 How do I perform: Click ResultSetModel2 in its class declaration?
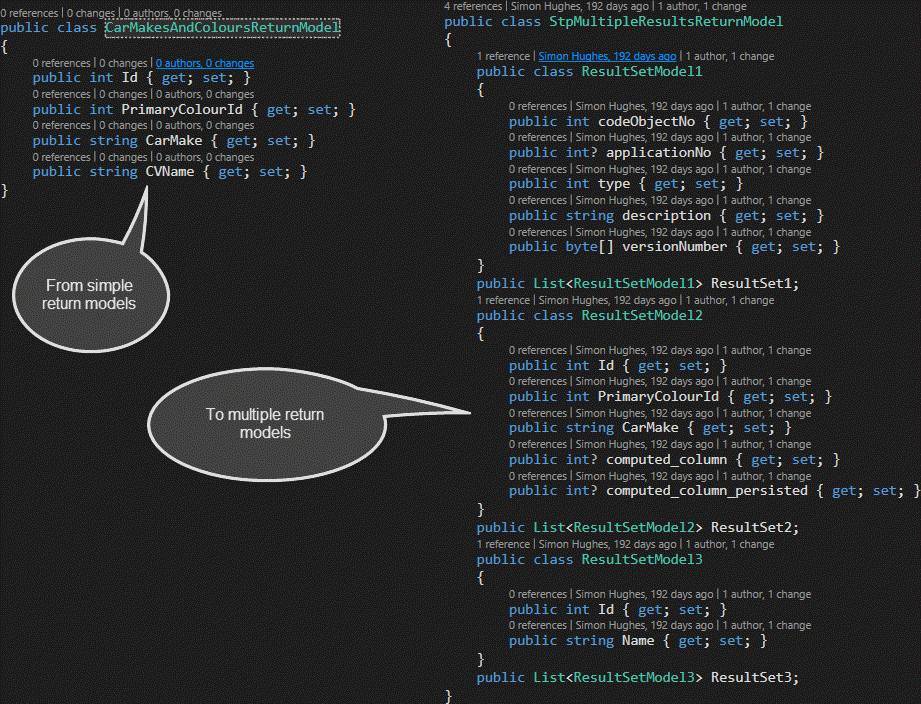tap(642, 316)
